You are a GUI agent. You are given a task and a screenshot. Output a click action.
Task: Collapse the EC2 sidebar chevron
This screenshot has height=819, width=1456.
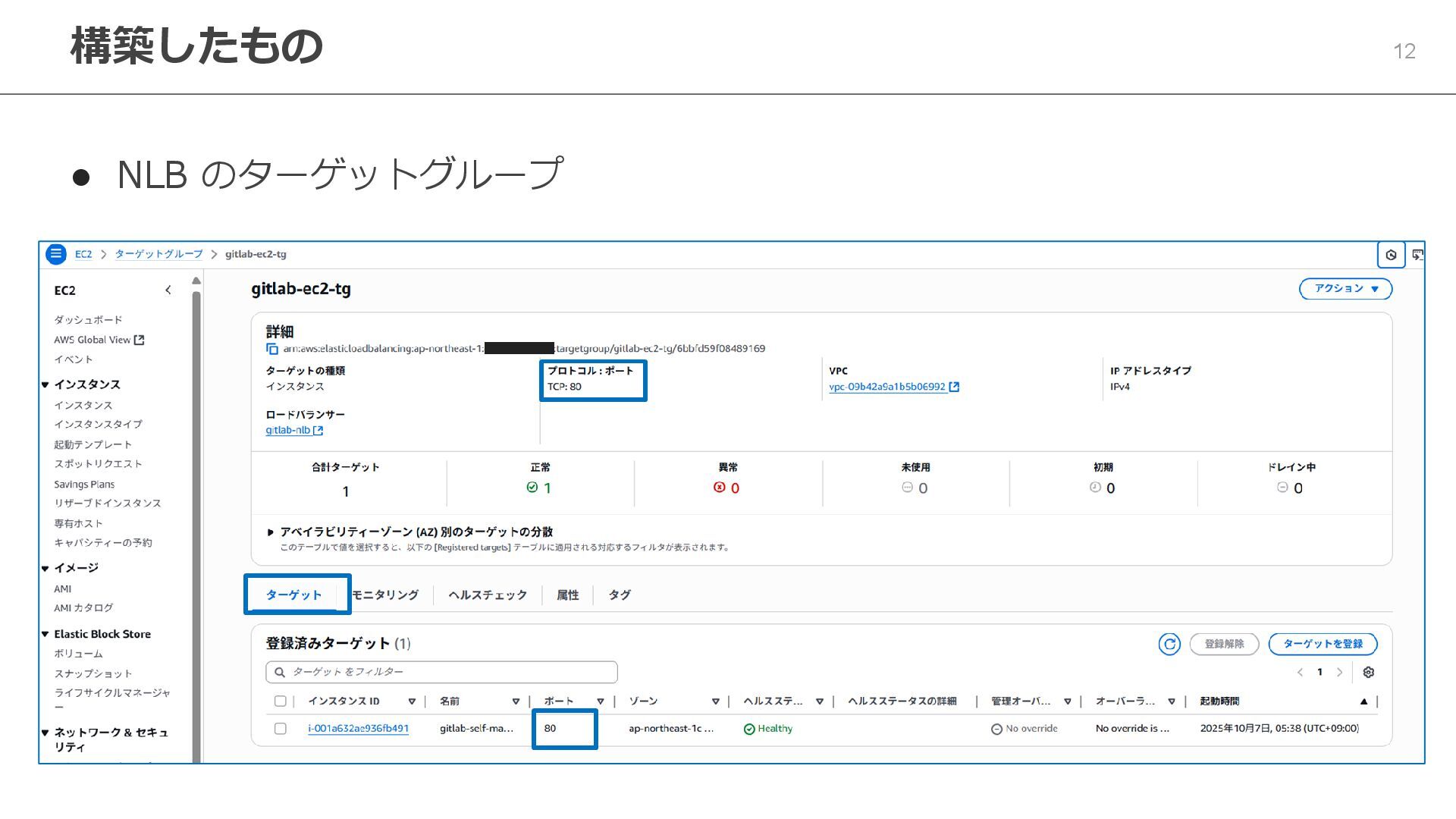click(168, 290)
